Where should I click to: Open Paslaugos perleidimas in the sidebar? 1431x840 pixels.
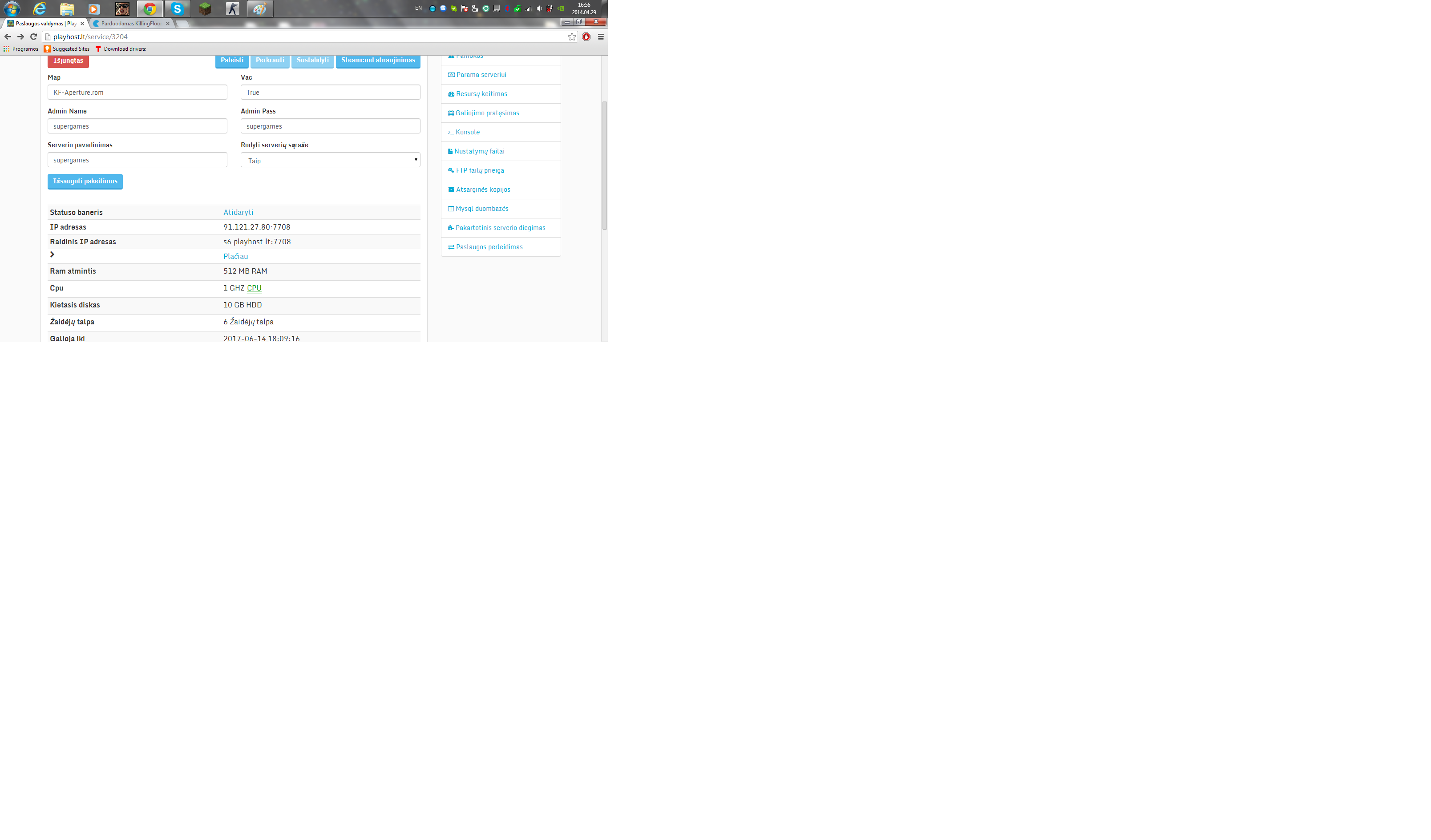point(501,247)
